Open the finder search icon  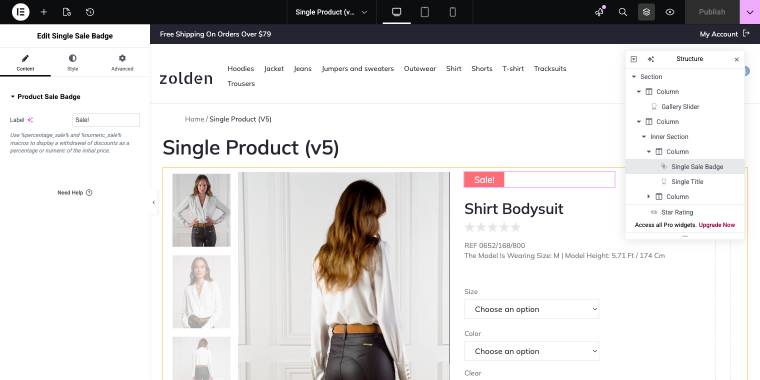[x=623, y=12]
